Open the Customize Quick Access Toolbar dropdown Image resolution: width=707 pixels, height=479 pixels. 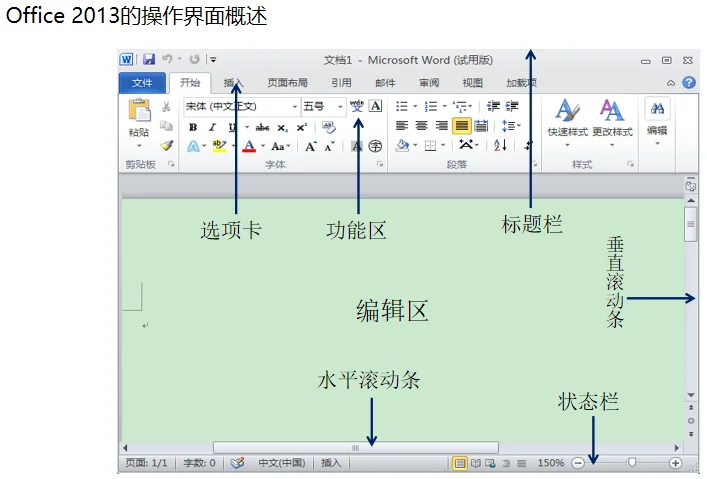[x=213, y=60]
